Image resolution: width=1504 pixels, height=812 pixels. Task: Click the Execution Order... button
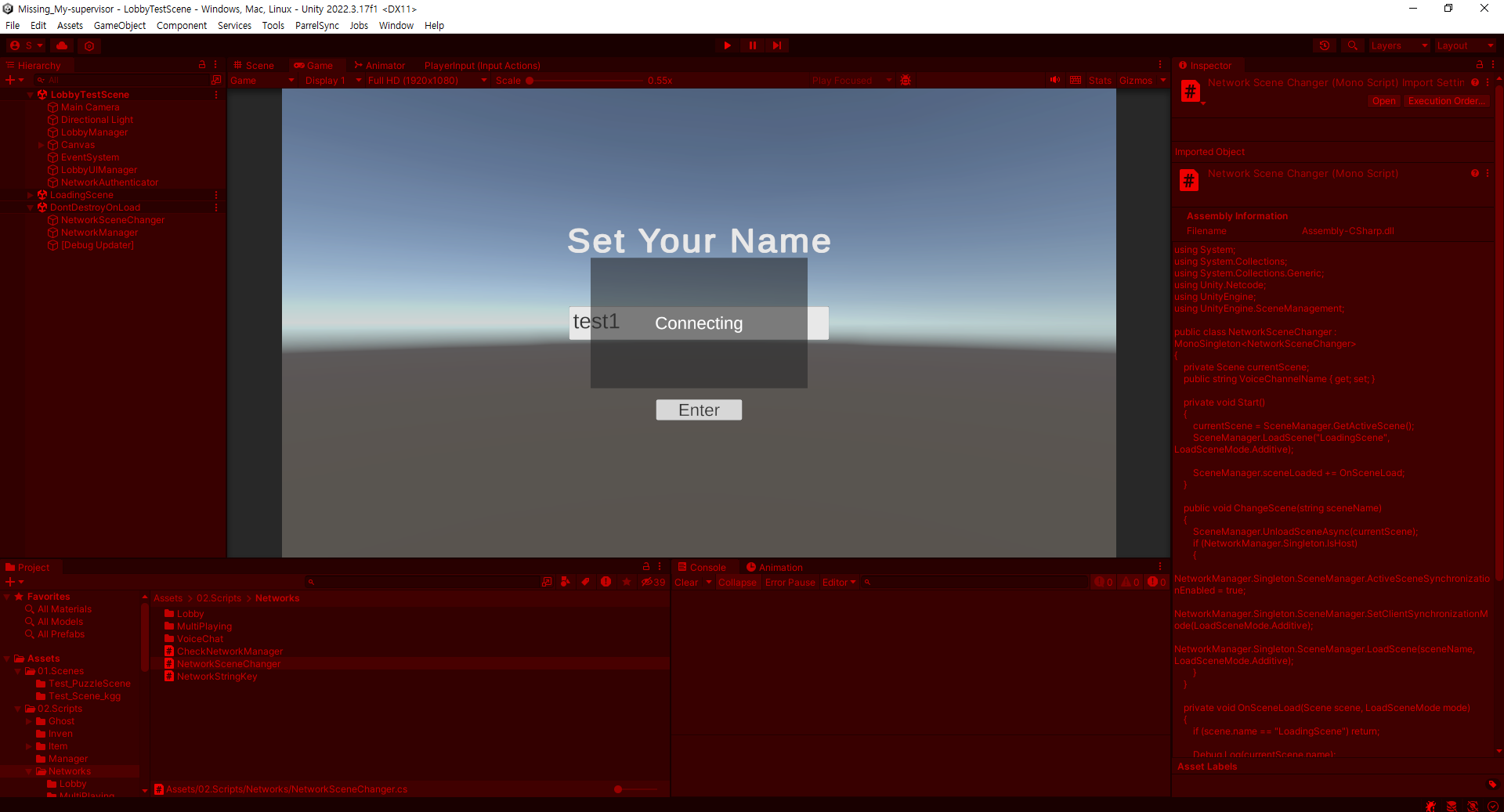coord(1445,101)
